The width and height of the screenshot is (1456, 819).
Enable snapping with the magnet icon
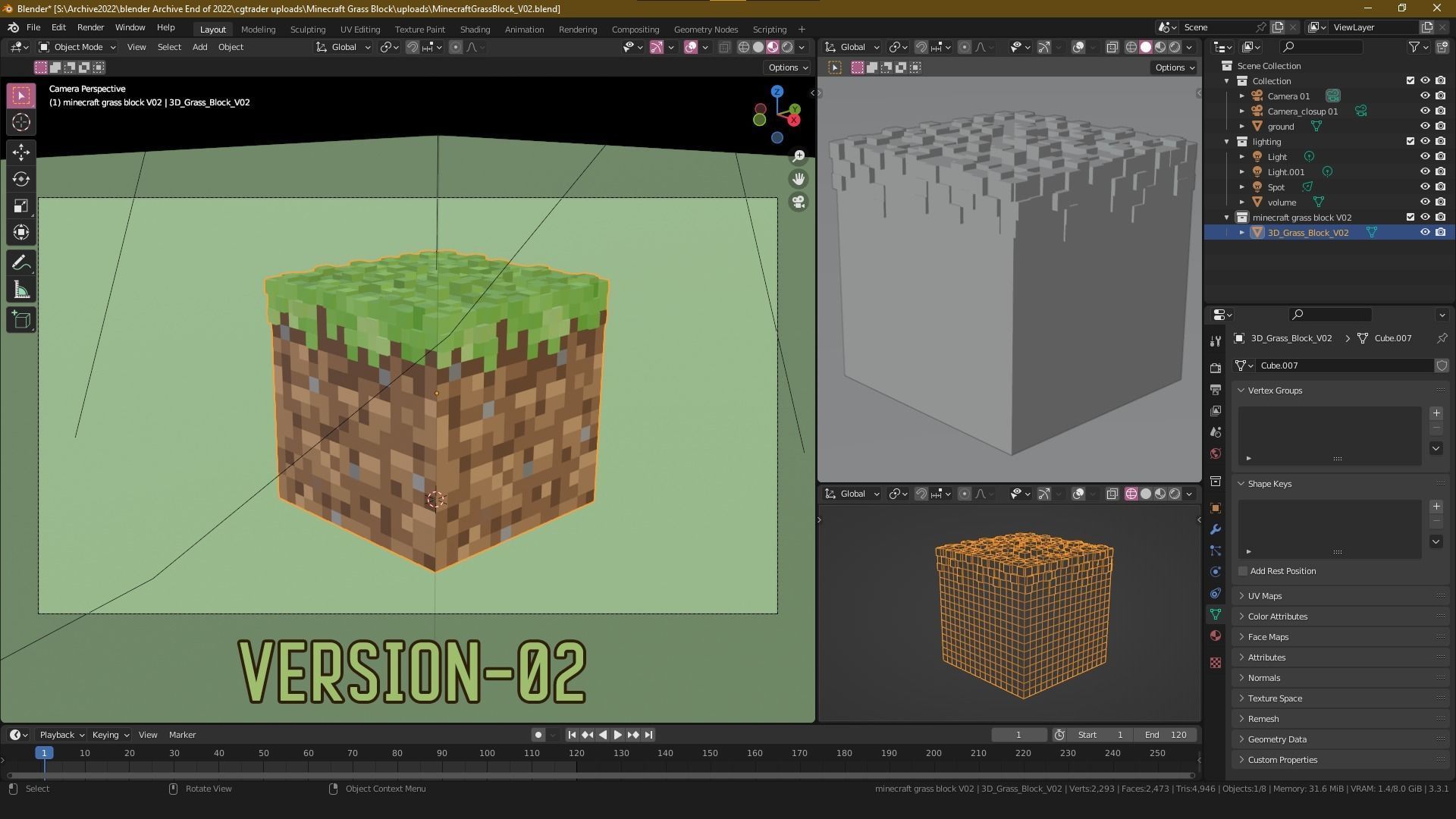click(x=410, y=47)
